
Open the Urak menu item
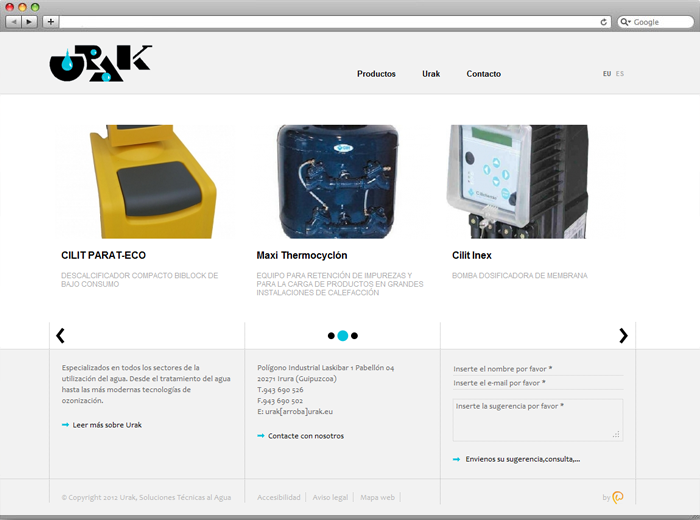(x=431, y=74)
